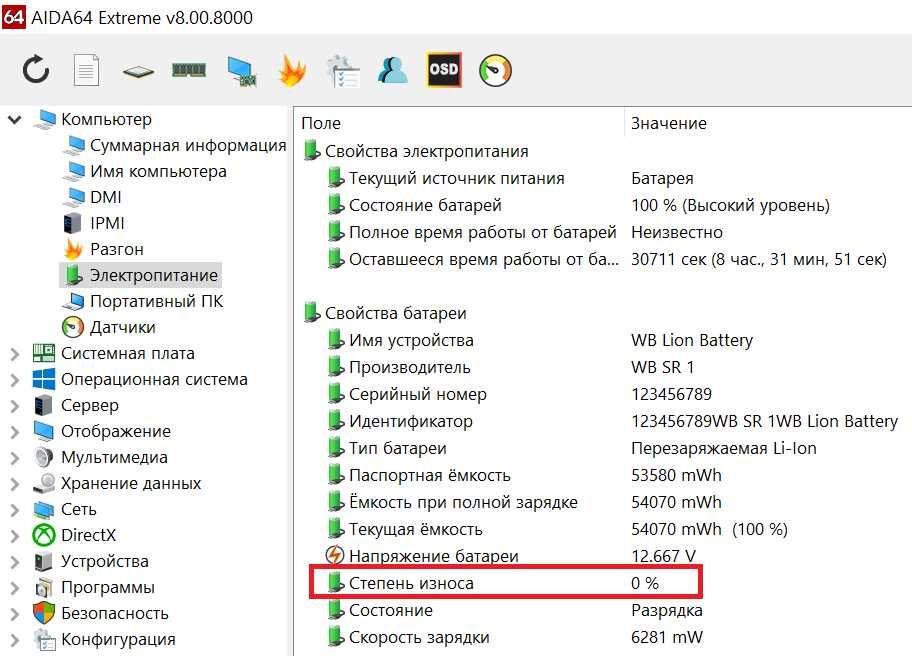The image size is (912, 656).
Task: Expand the Сервер tree node
Action: tap(15, 405)
